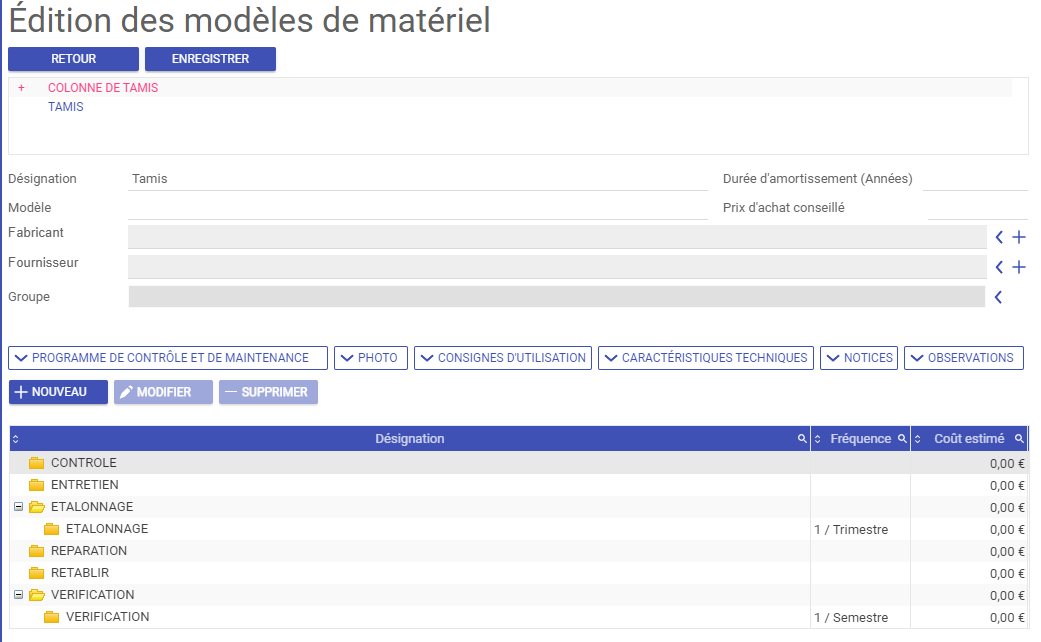This screenshot has height=642, width=1041.
Task: Click Groupe chevron arrow icon
Action: click(x=999, y=297)
